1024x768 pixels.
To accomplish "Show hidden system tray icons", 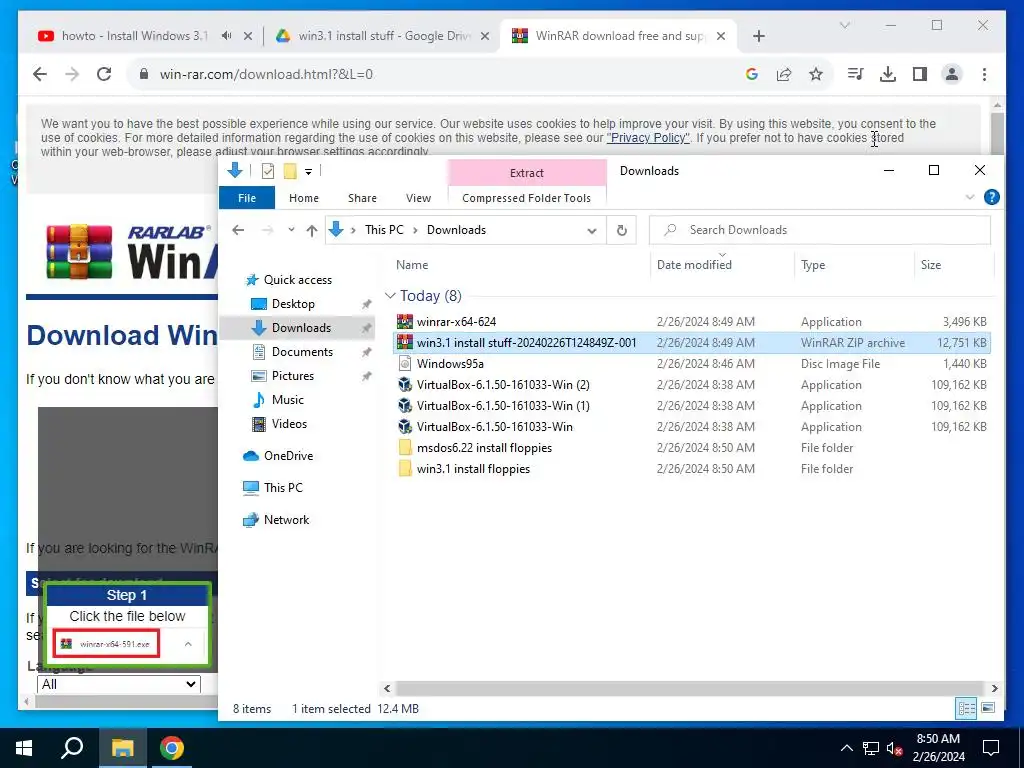I will coord(846,748).
